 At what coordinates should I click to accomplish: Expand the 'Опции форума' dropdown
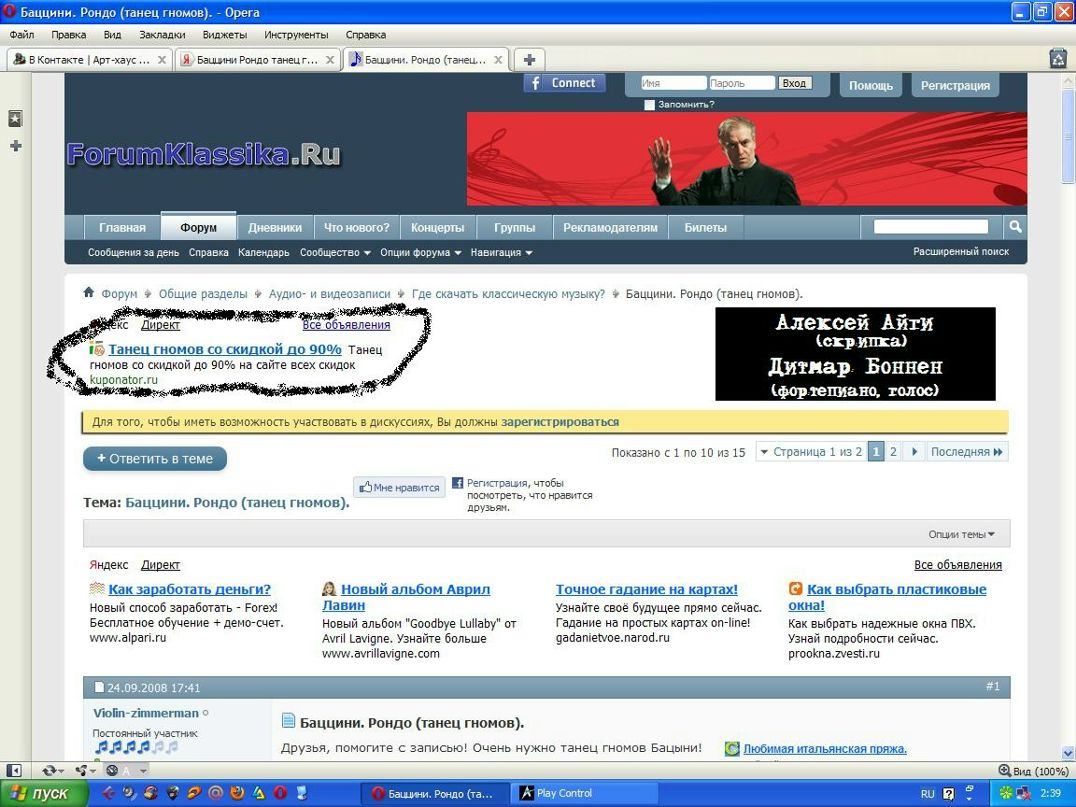(421, 253)
